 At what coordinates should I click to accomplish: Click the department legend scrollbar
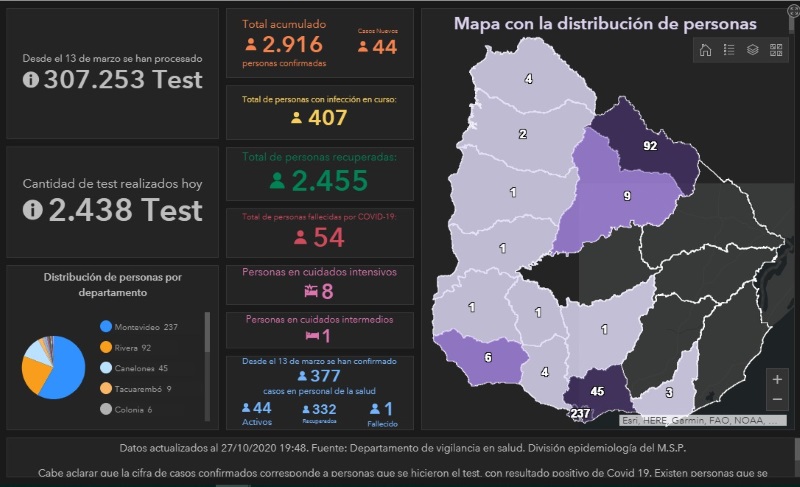pyautogui.click(x=207, y=335)
